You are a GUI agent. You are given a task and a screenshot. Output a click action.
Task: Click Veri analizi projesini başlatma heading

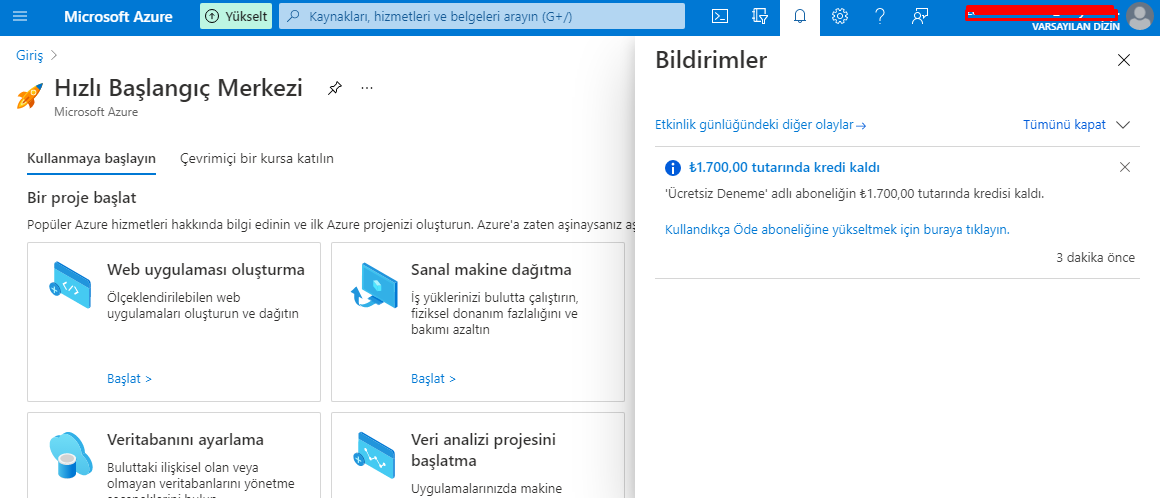pyautogui.click(x=483, y=451)
